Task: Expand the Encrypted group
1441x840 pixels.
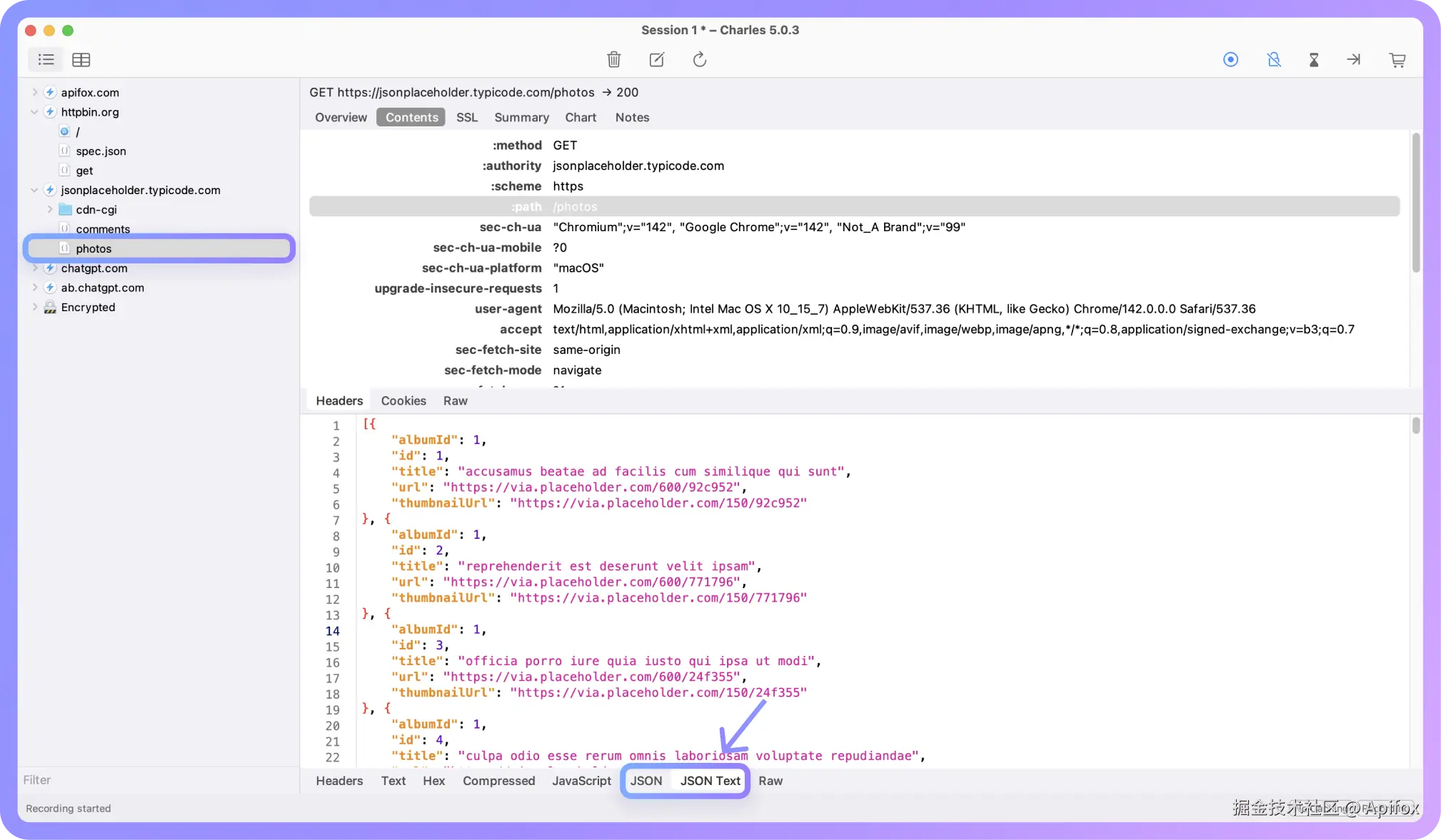Action: [x=34, y=308]
